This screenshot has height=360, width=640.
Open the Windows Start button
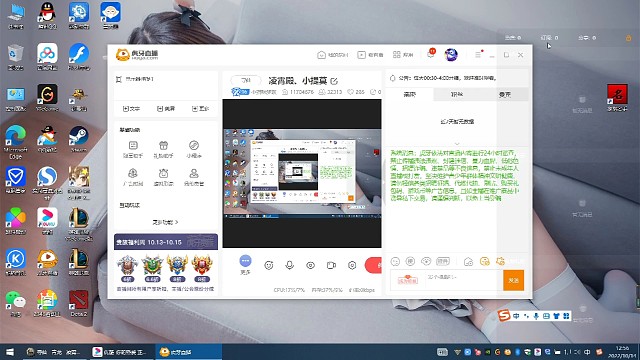[10, 352]
